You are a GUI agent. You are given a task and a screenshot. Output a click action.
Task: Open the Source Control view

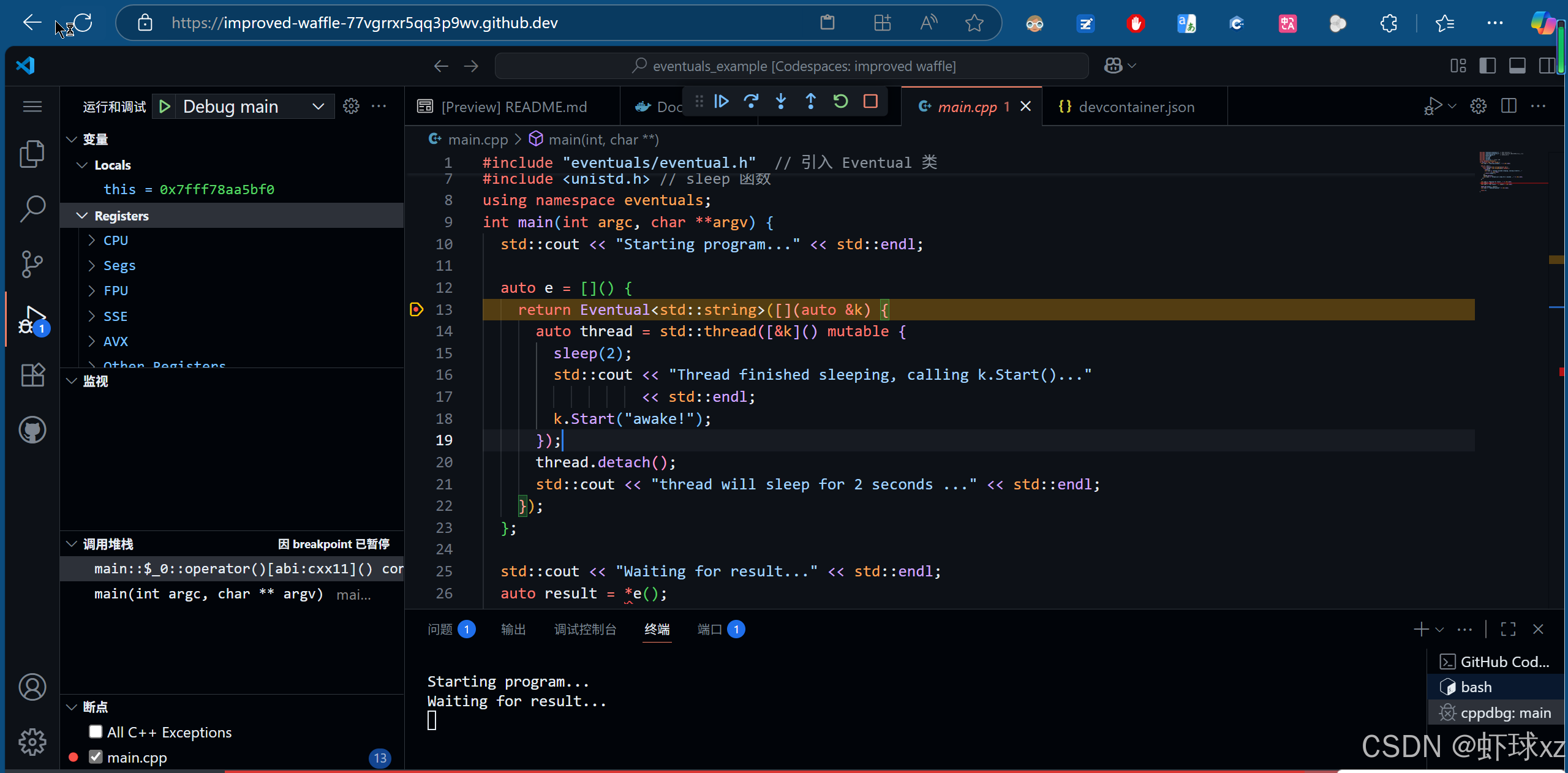click(x=32, y=264)
